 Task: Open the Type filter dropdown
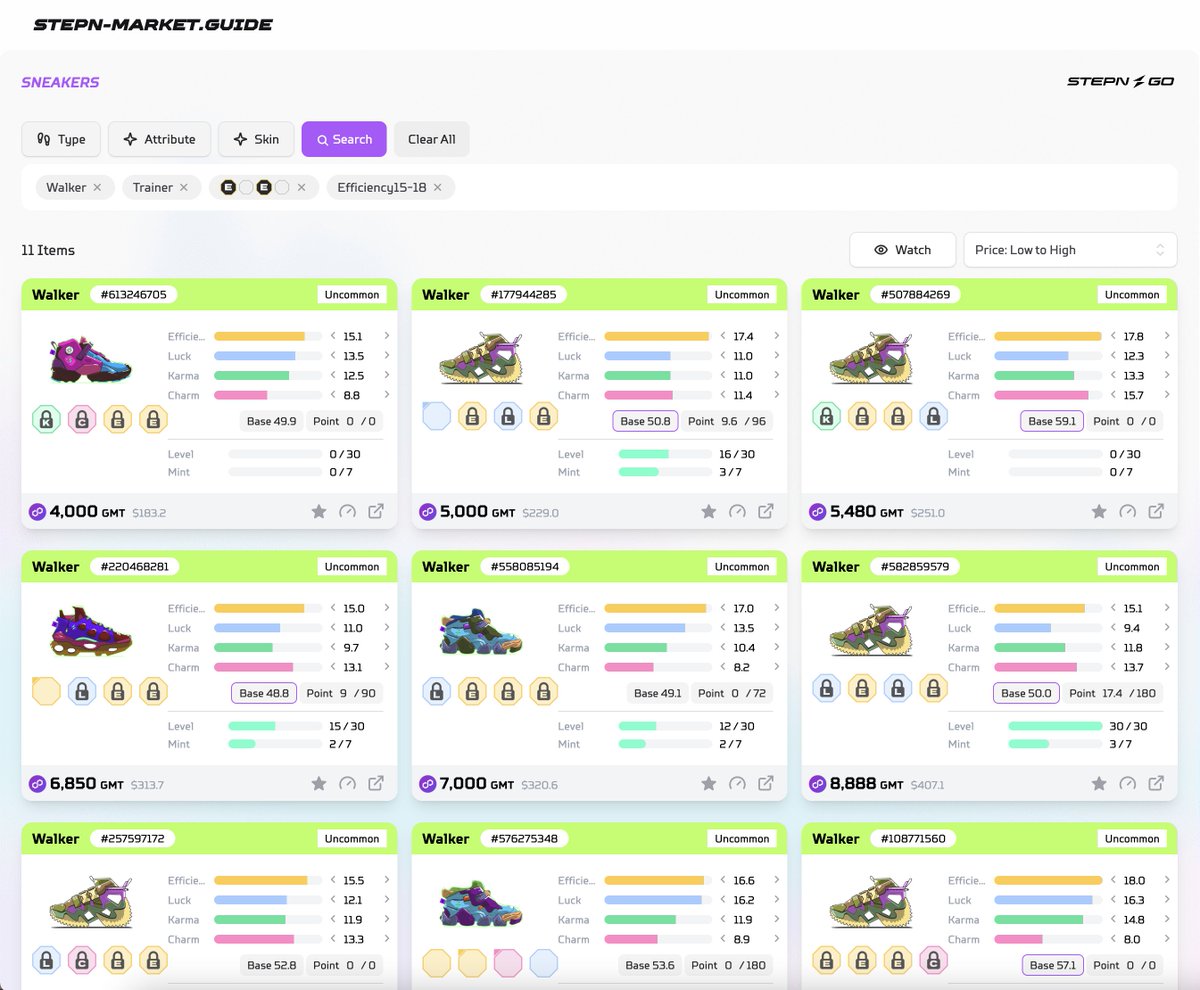(61, 139)
